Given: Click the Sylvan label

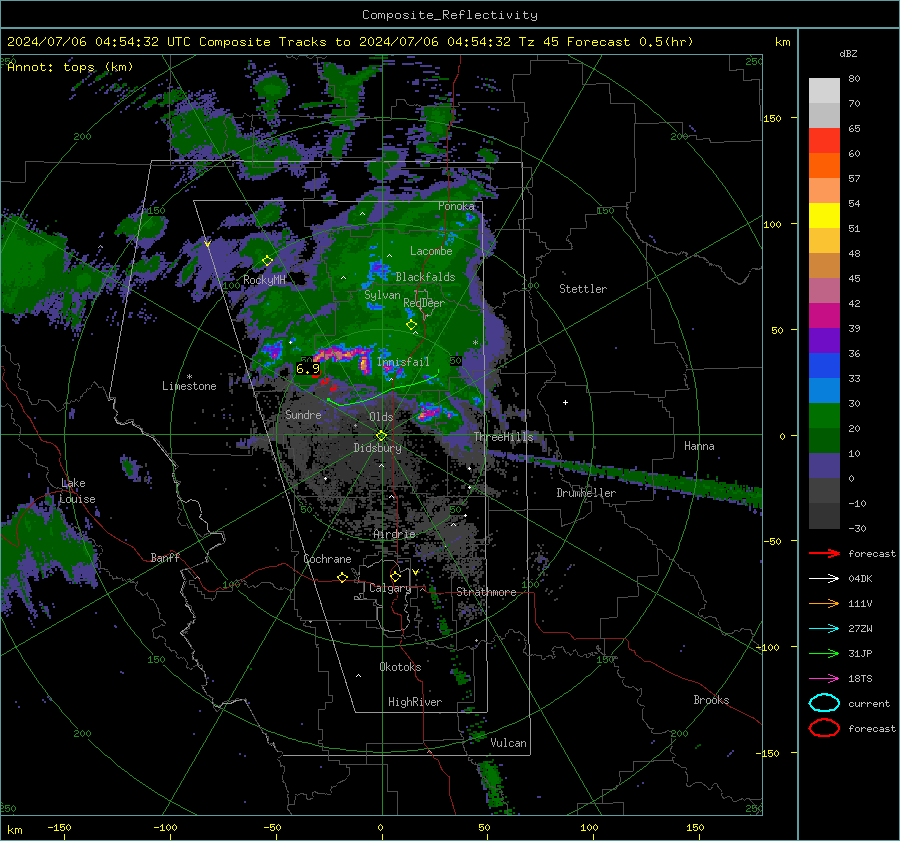Looking at the screenshot, I should pos(382,295).
